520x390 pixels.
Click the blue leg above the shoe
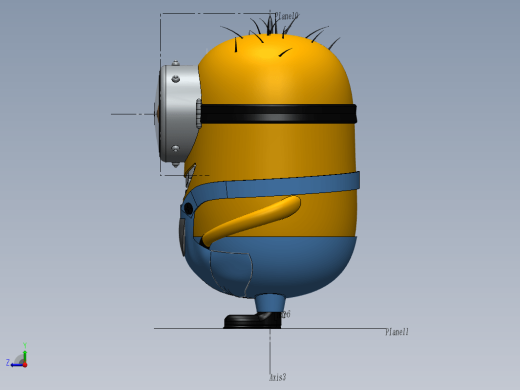[270, 303]
